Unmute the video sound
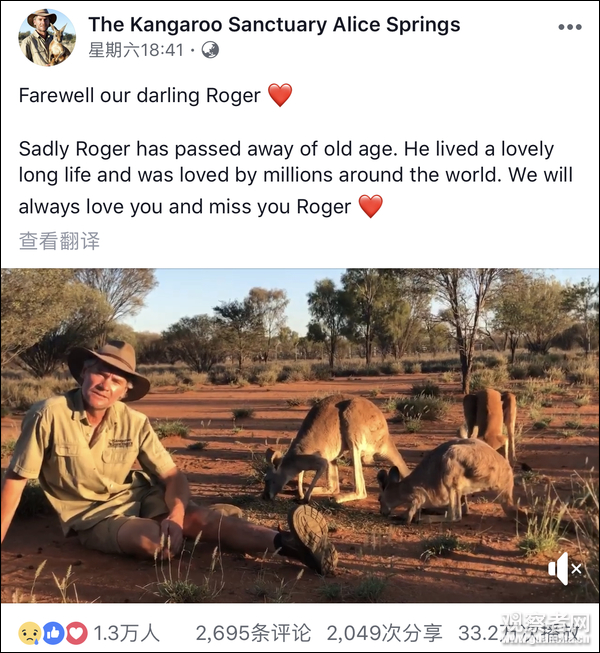Image resolution: width=600 pixels, height=653 pixels. pos(565,569)
